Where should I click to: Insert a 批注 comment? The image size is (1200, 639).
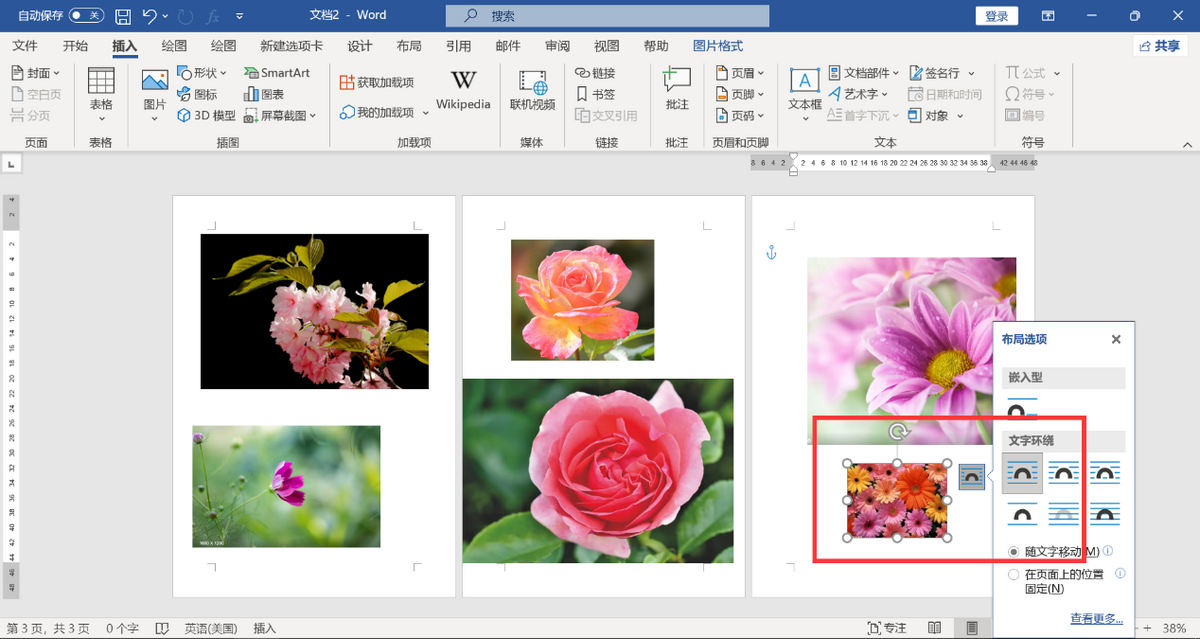point(677,89)
